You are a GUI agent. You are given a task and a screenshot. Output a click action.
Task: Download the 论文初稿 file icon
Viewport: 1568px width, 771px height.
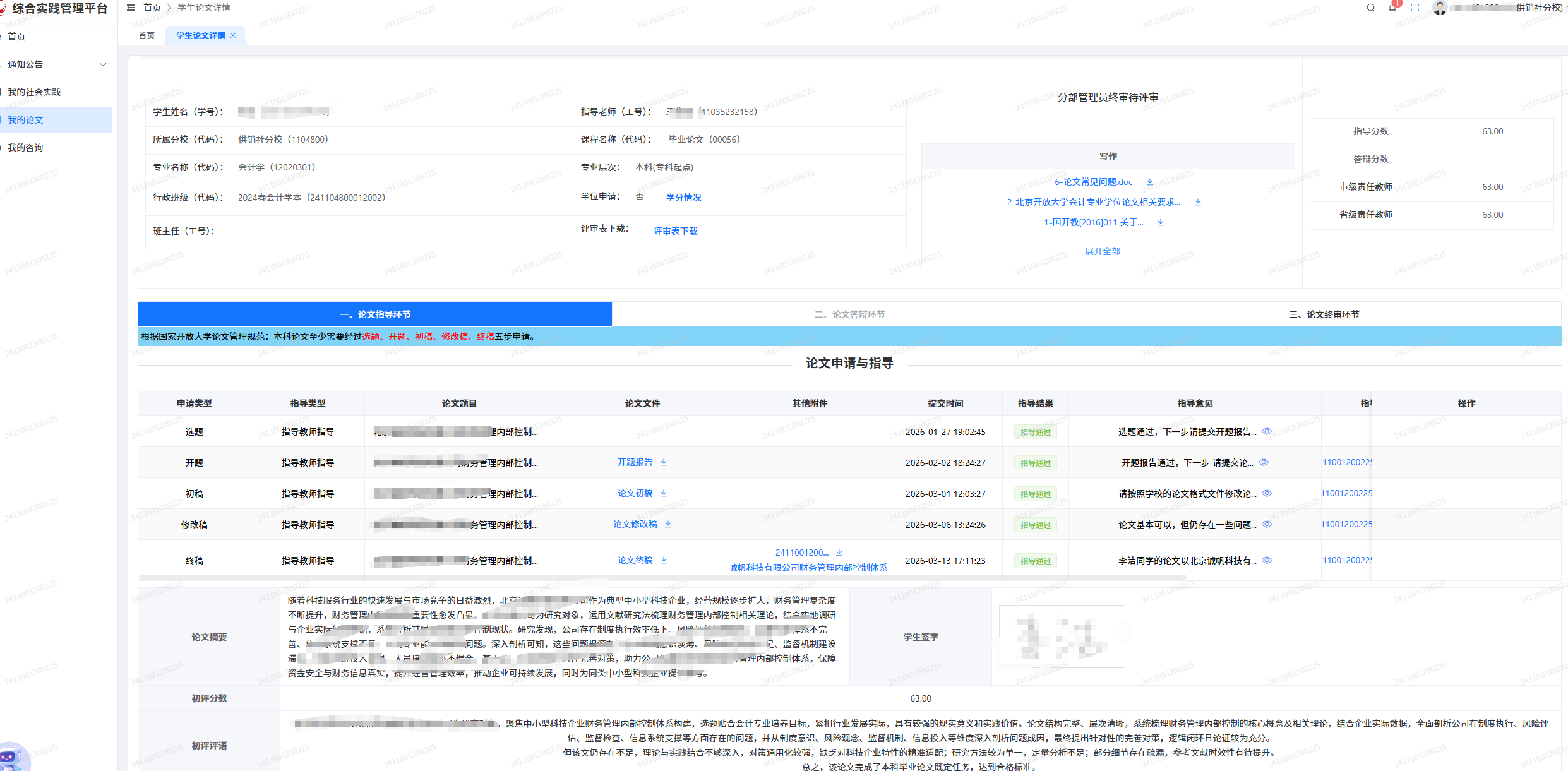click(664, 493)
